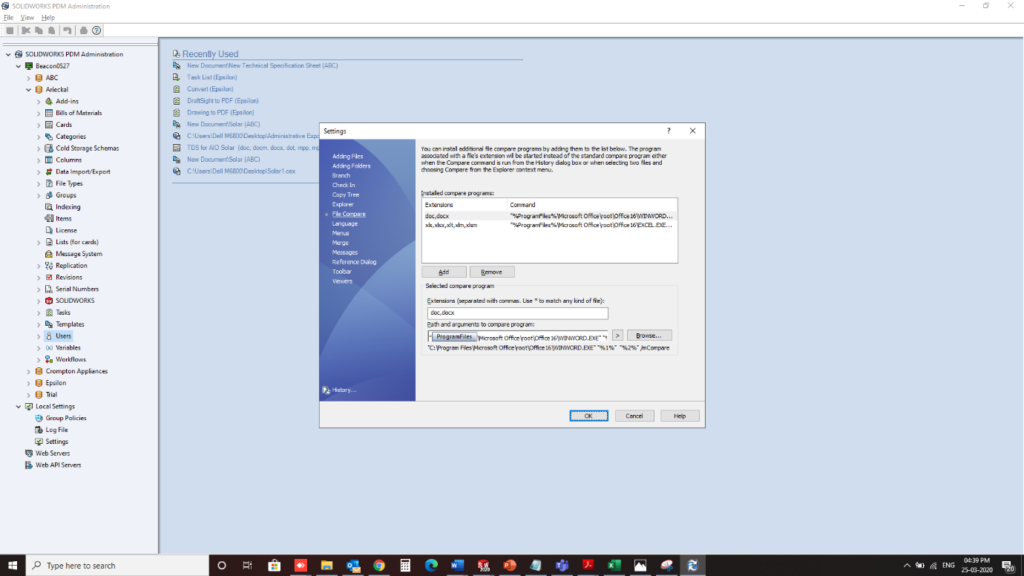Open recent item Task List (Epsilon)

pyautogui.click(x=212, y=78)
